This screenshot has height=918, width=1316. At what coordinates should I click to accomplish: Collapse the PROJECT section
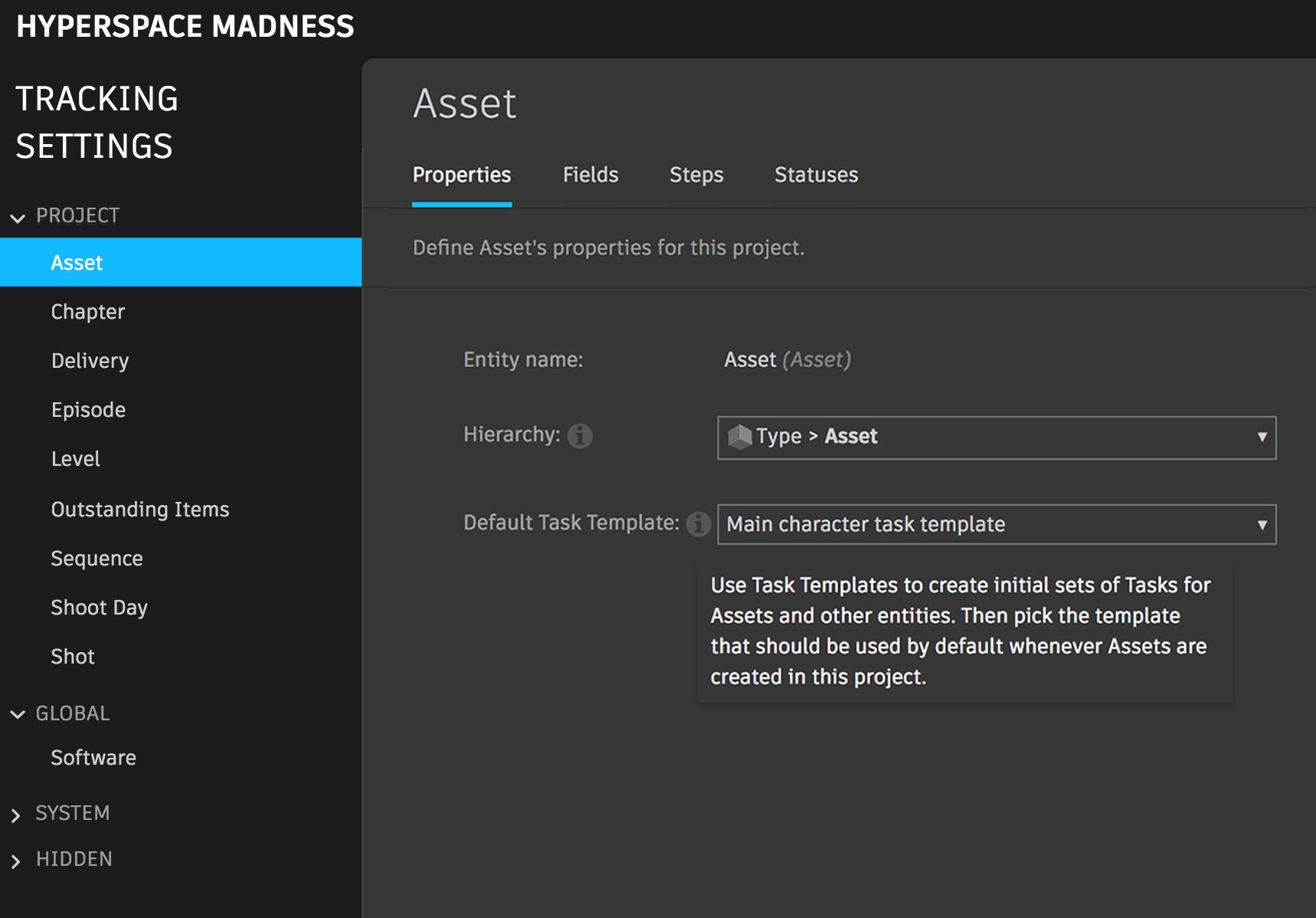[x=17, y=218]
